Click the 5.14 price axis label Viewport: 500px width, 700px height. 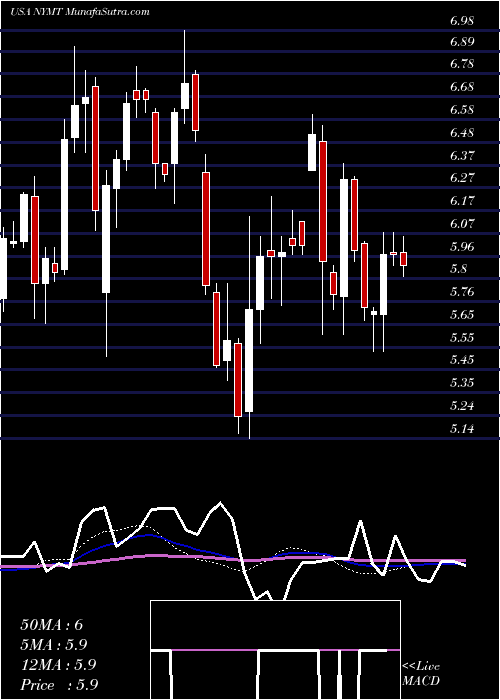click(x=462, y=429)
